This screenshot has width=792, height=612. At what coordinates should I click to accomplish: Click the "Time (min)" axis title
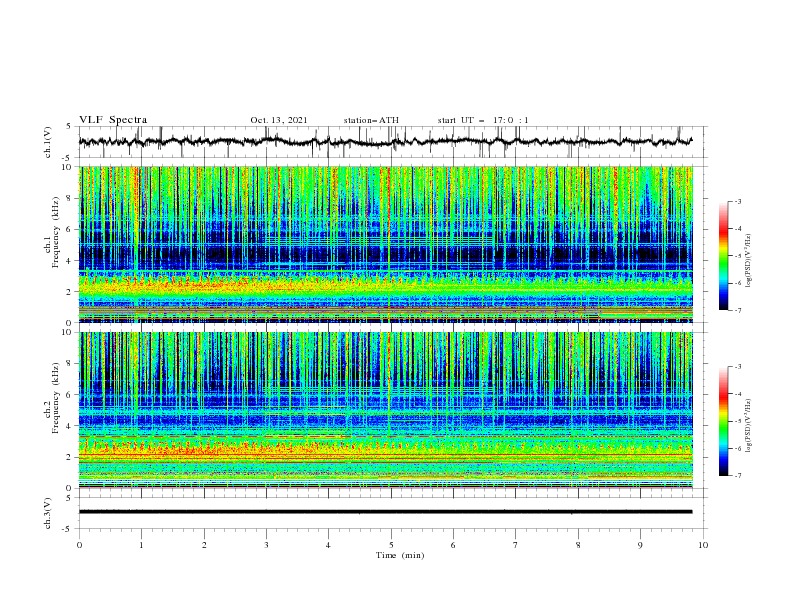[x=400, y=555]
